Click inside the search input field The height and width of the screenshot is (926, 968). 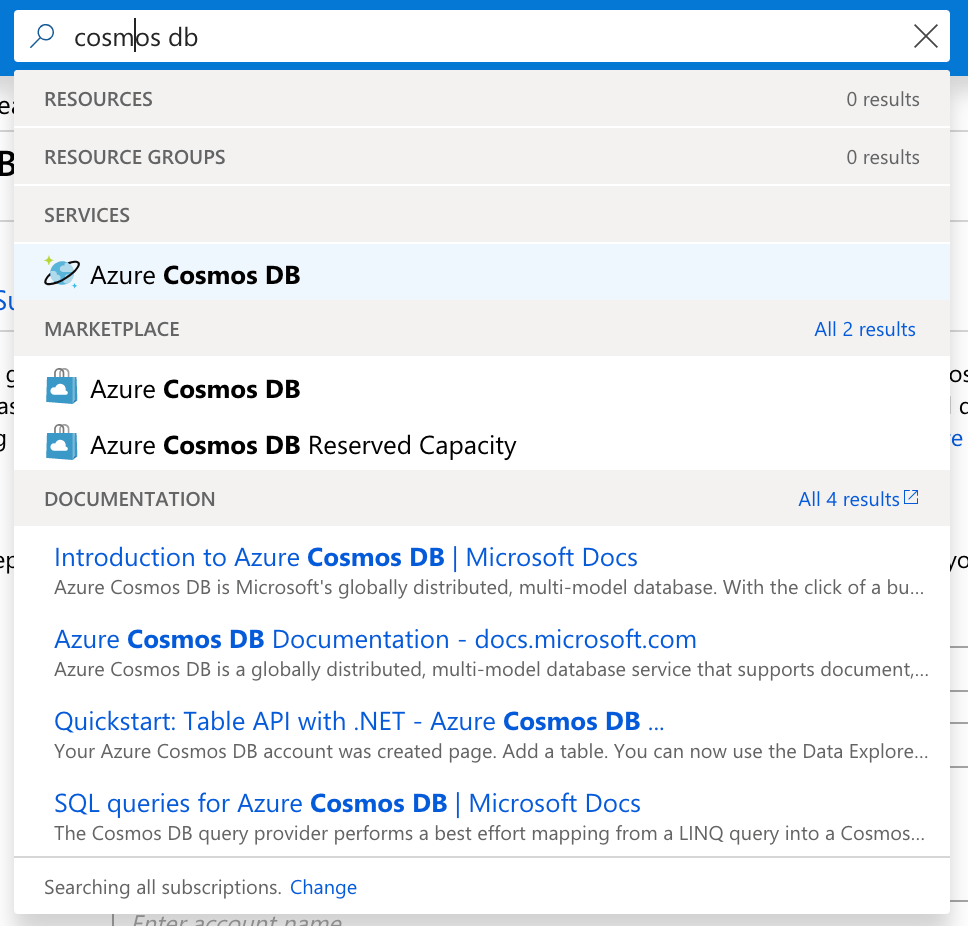coord(400,35)
